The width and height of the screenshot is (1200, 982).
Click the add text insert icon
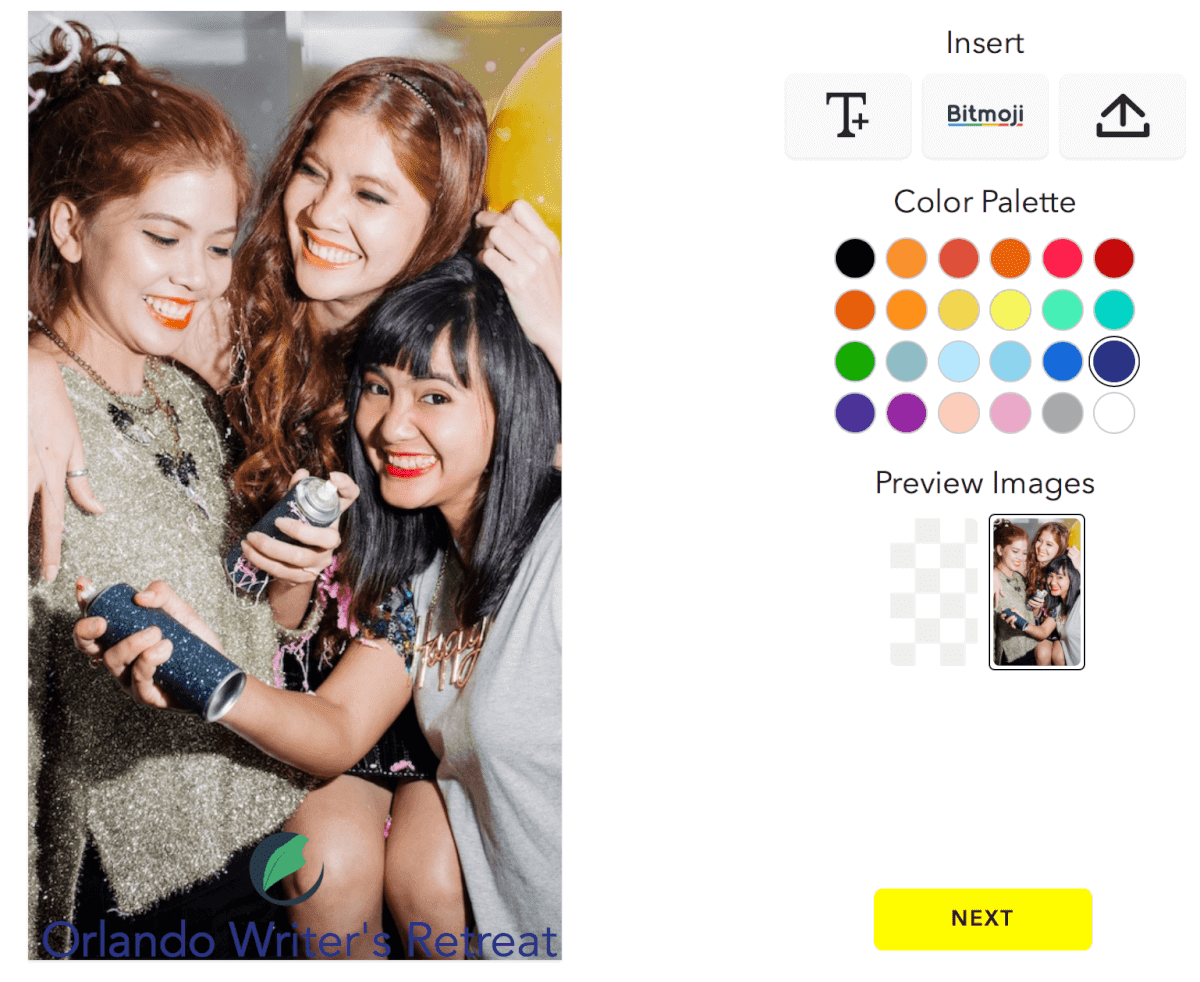tap(848, 116)
